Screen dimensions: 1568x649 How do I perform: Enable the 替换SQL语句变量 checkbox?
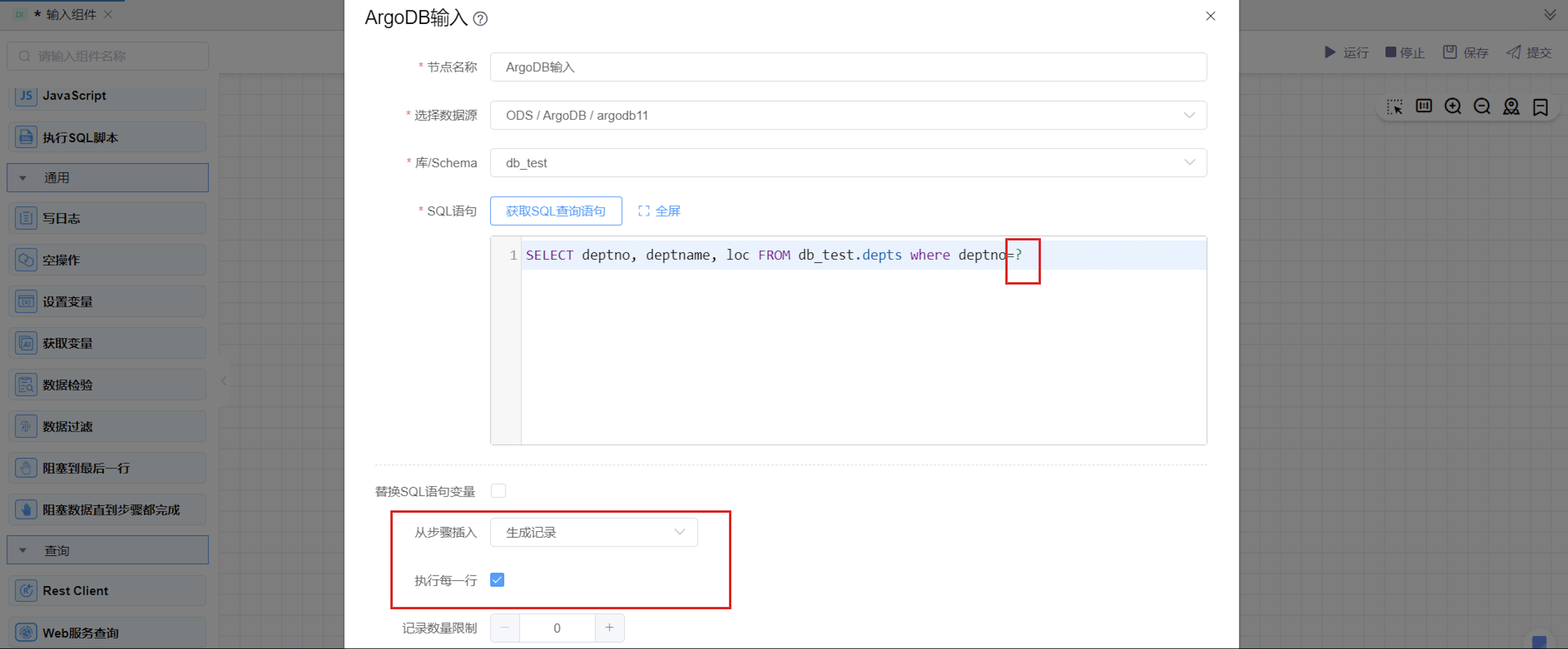coord(498,491)
